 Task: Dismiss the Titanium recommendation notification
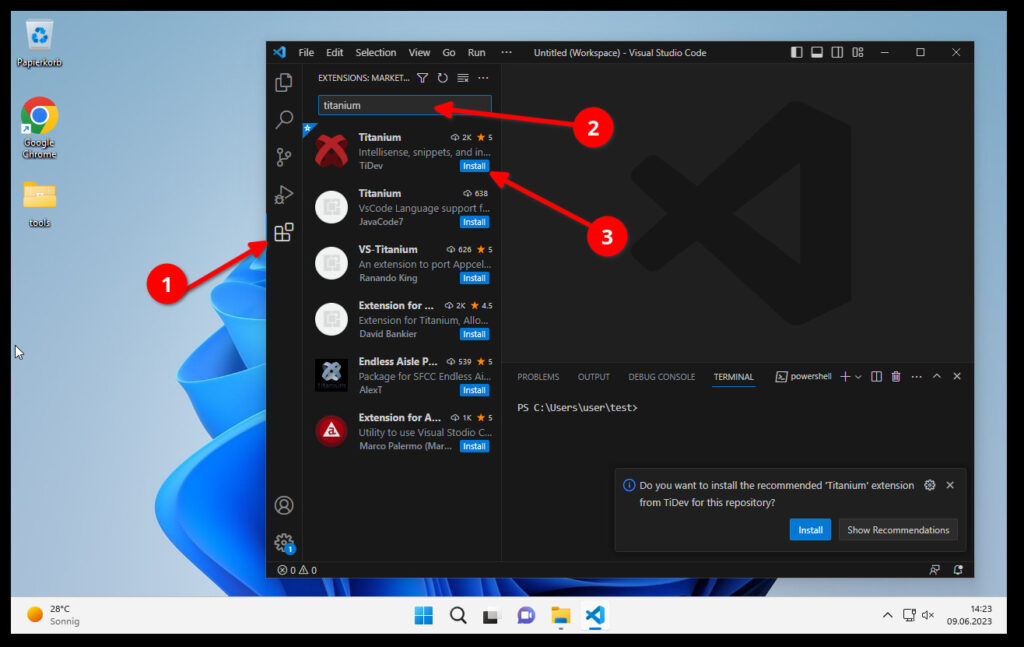coord(950,485)
